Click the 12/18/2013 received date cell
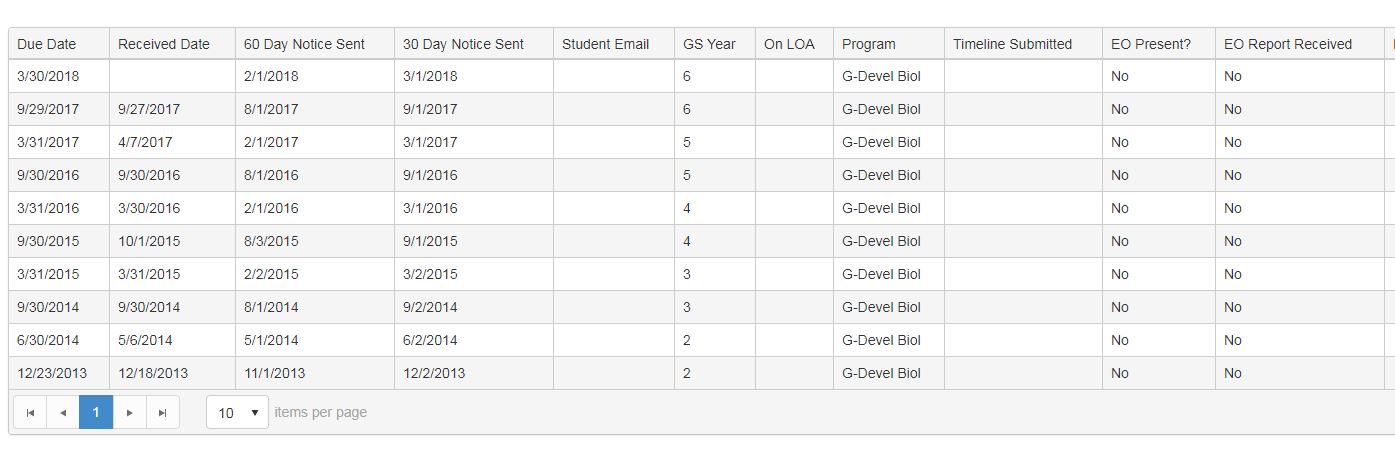Screen dimensions: 1395x460 [153, 373]
